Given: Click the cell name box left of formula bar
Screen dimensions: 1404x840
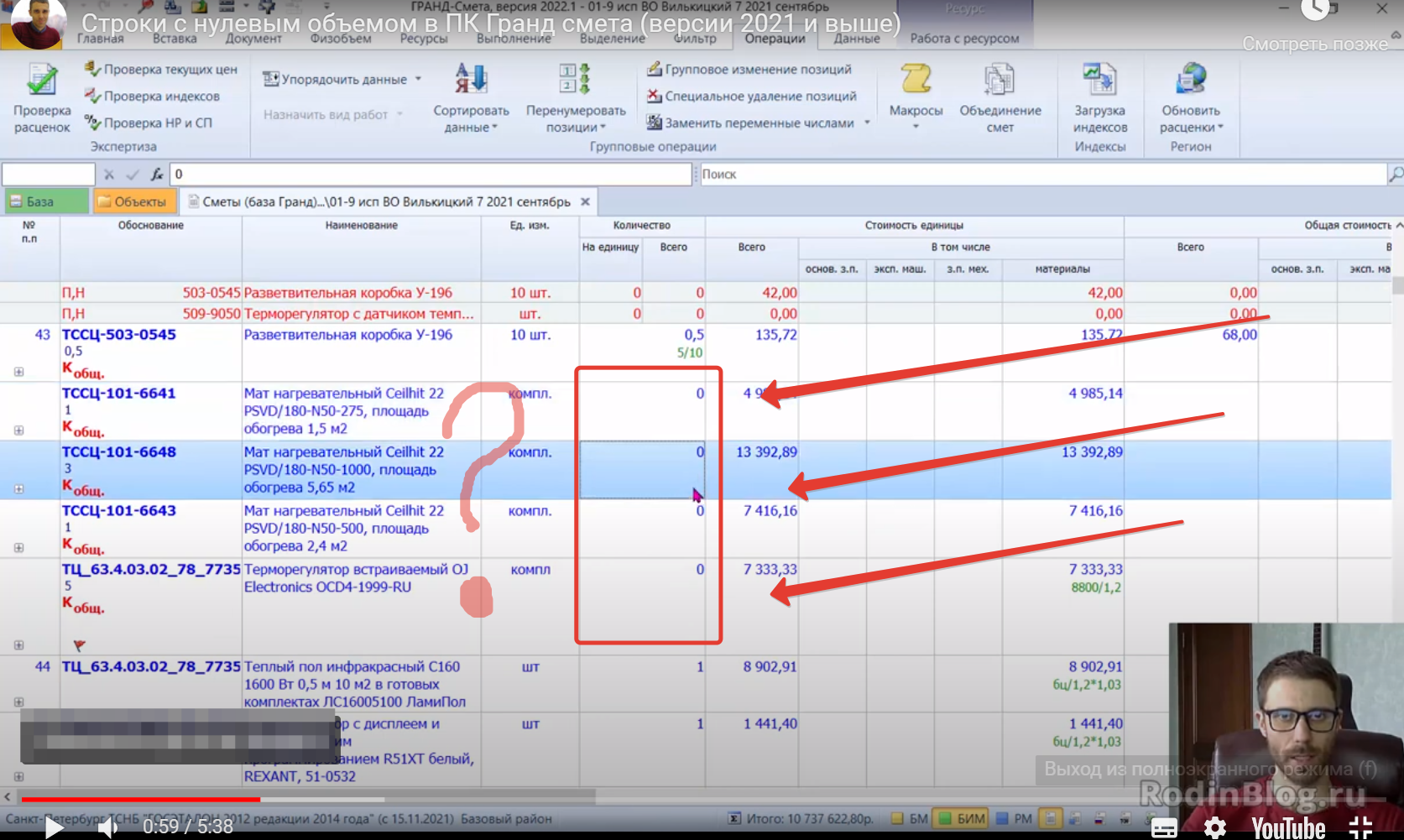Looking at the screenshot, I should pos(49,175).
